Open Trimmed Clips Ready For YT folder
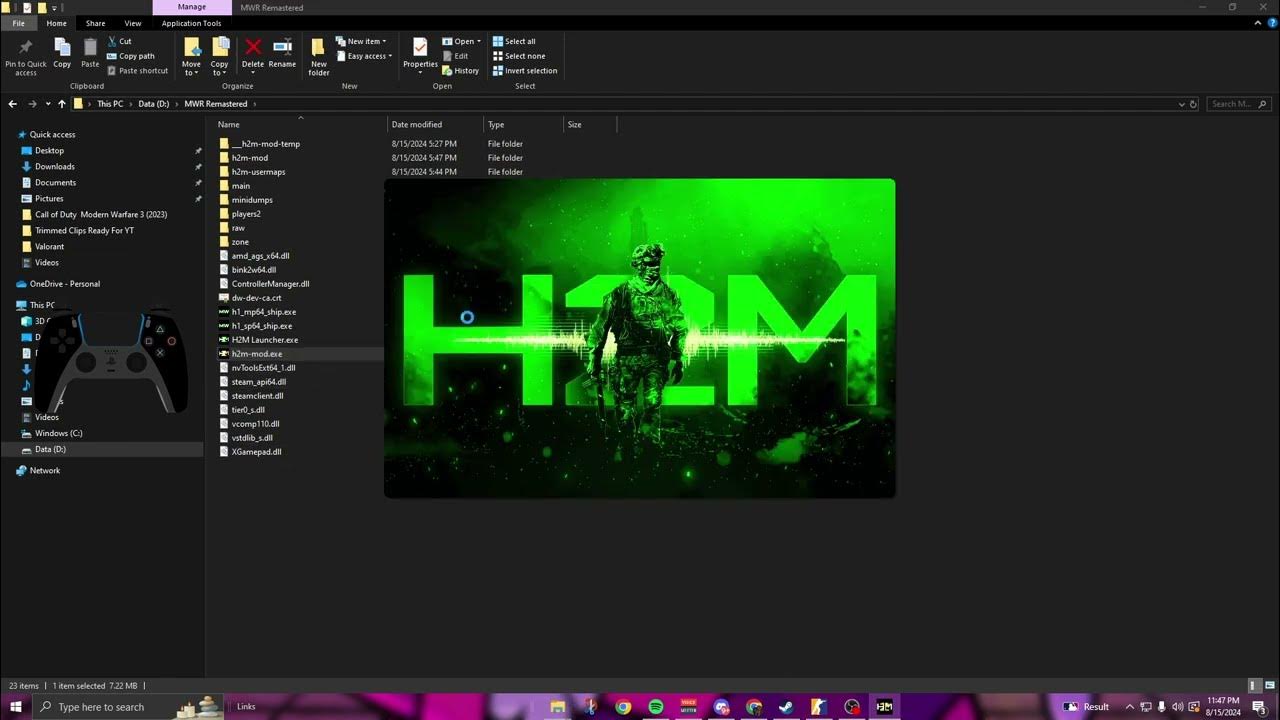Image resolution: width=1280 pixels, height=720 pixels. pyautogui.click(x=84, y=231)
